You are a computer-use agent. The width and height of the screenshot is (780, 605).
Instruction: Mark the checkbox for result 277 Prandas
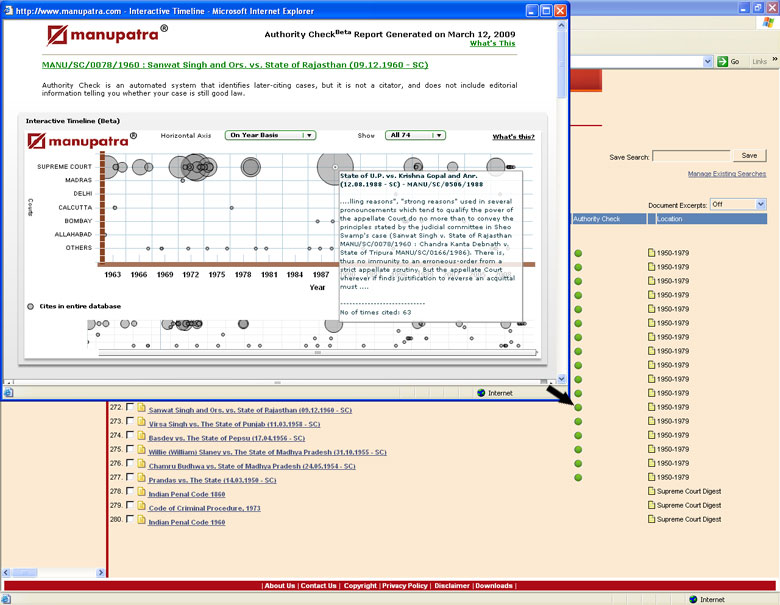pyautogui.click(x=130, y=477)
